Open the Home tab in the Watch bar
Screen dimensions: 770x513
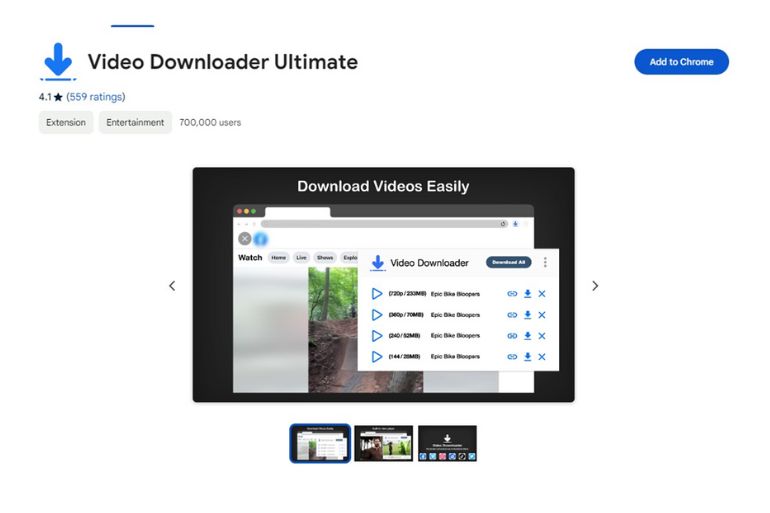[278, 257]
